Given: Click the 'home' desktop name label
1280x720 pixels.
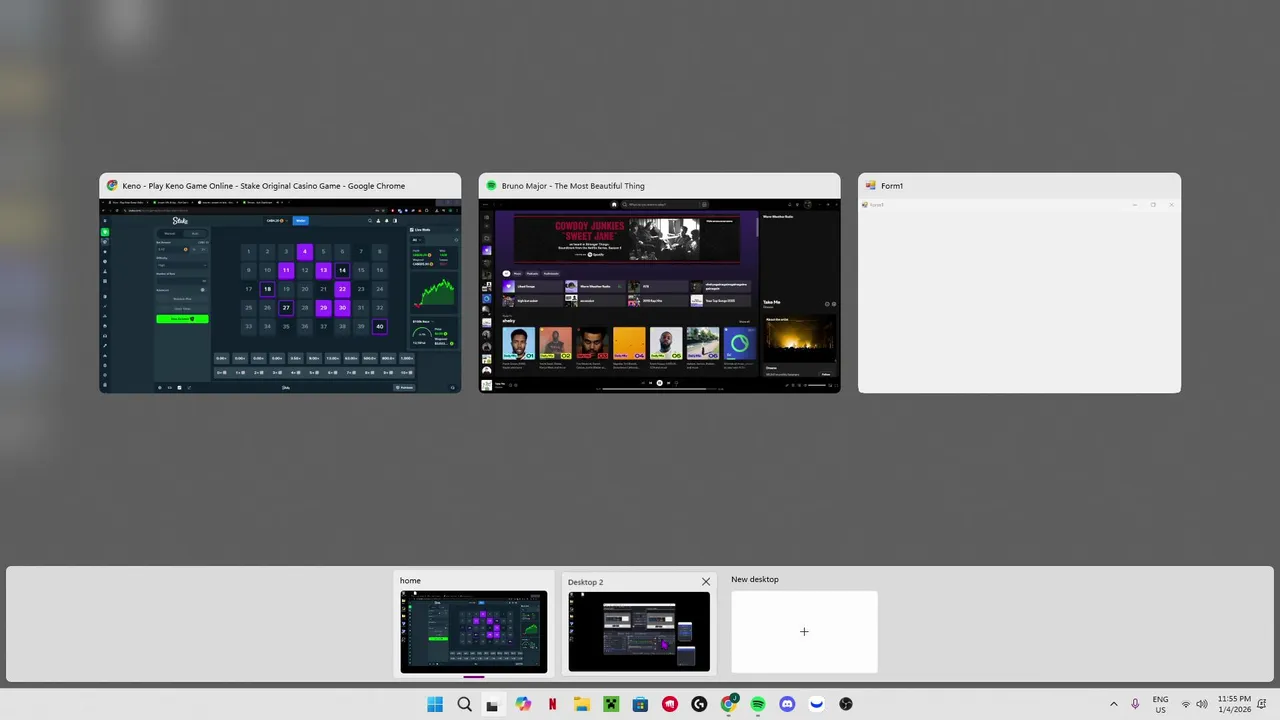Looking at the screenshot, I should pos(410,580).
